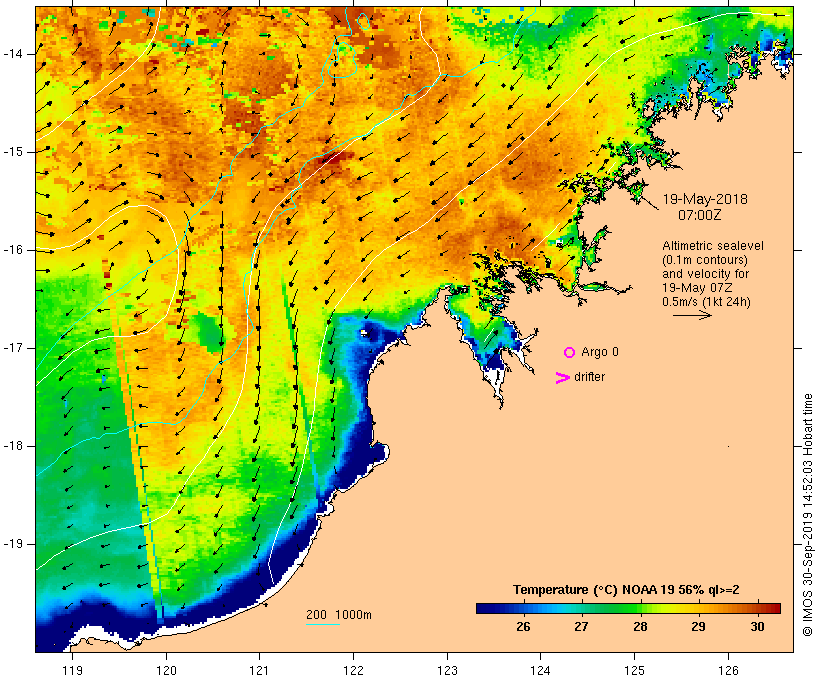
Task: Click longitude axis label '125'
Action: click(634, 670)
